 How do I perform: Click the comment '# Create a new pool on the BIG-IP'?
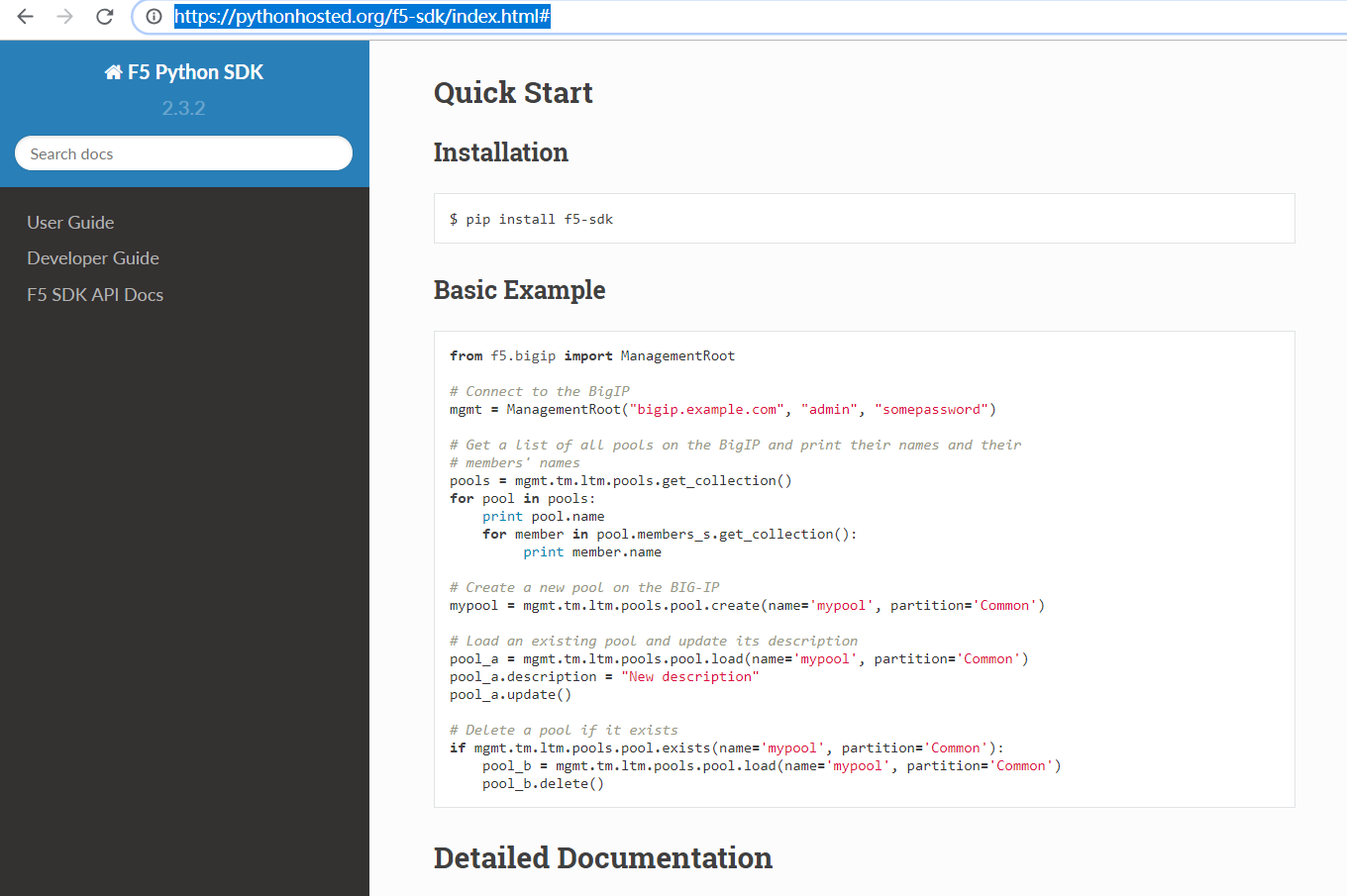click(x=584, y=587)
